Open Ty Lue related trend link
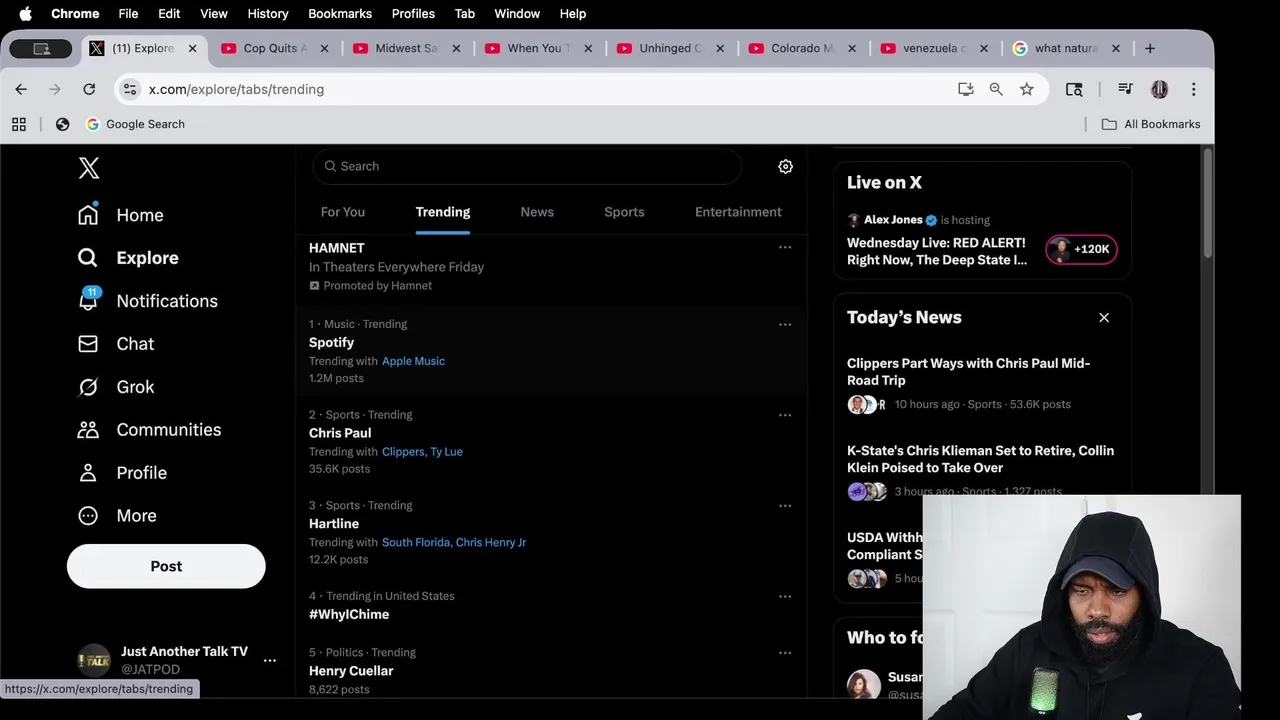The width and height of the screenshot is (1280, 720). 446,452
